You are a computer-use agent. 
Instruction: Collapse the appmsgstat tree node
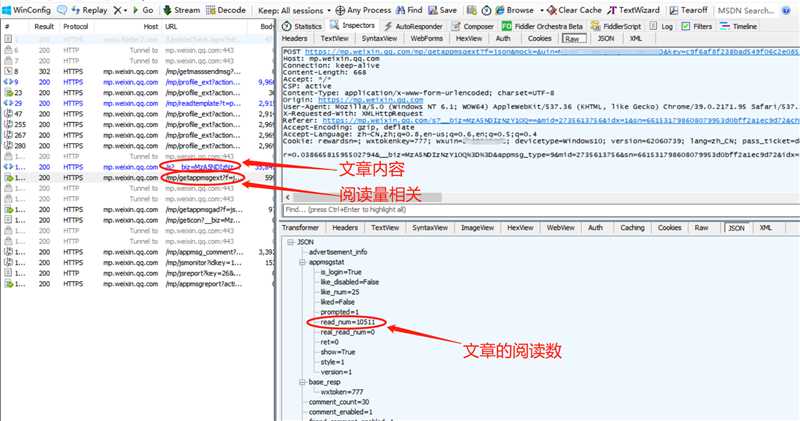(302, 262)
